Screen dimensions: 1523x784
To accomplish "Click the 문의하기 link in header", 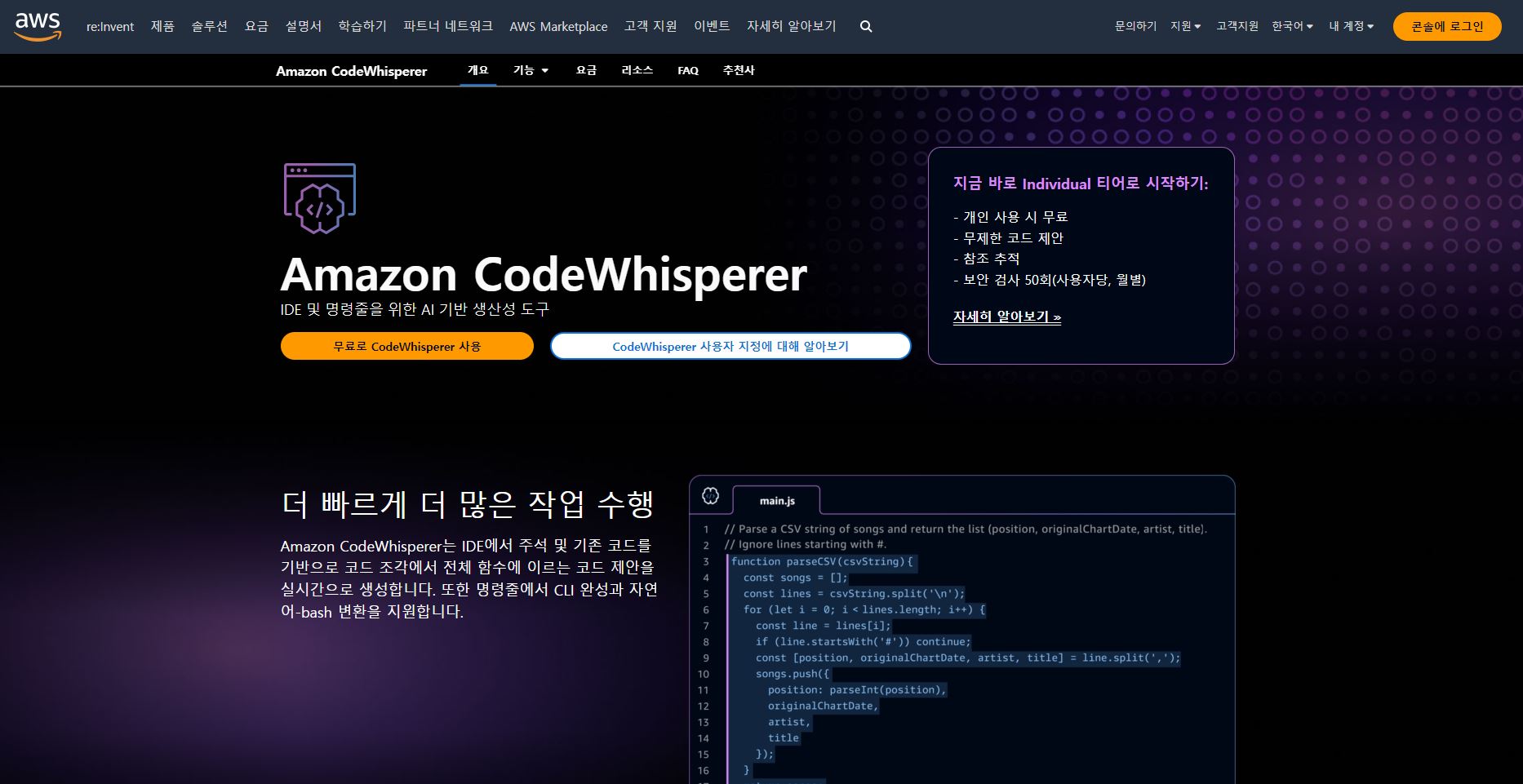I will coord(1135,26).
